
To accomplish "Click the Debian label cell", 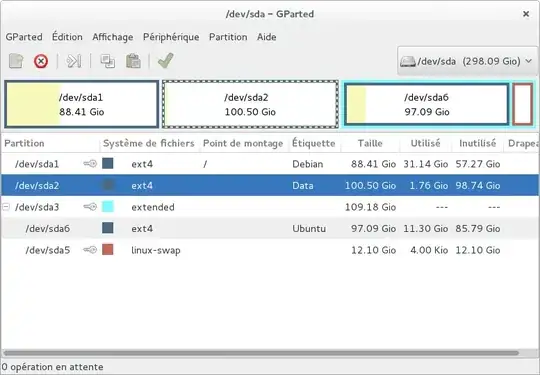I will coord(308,164).
